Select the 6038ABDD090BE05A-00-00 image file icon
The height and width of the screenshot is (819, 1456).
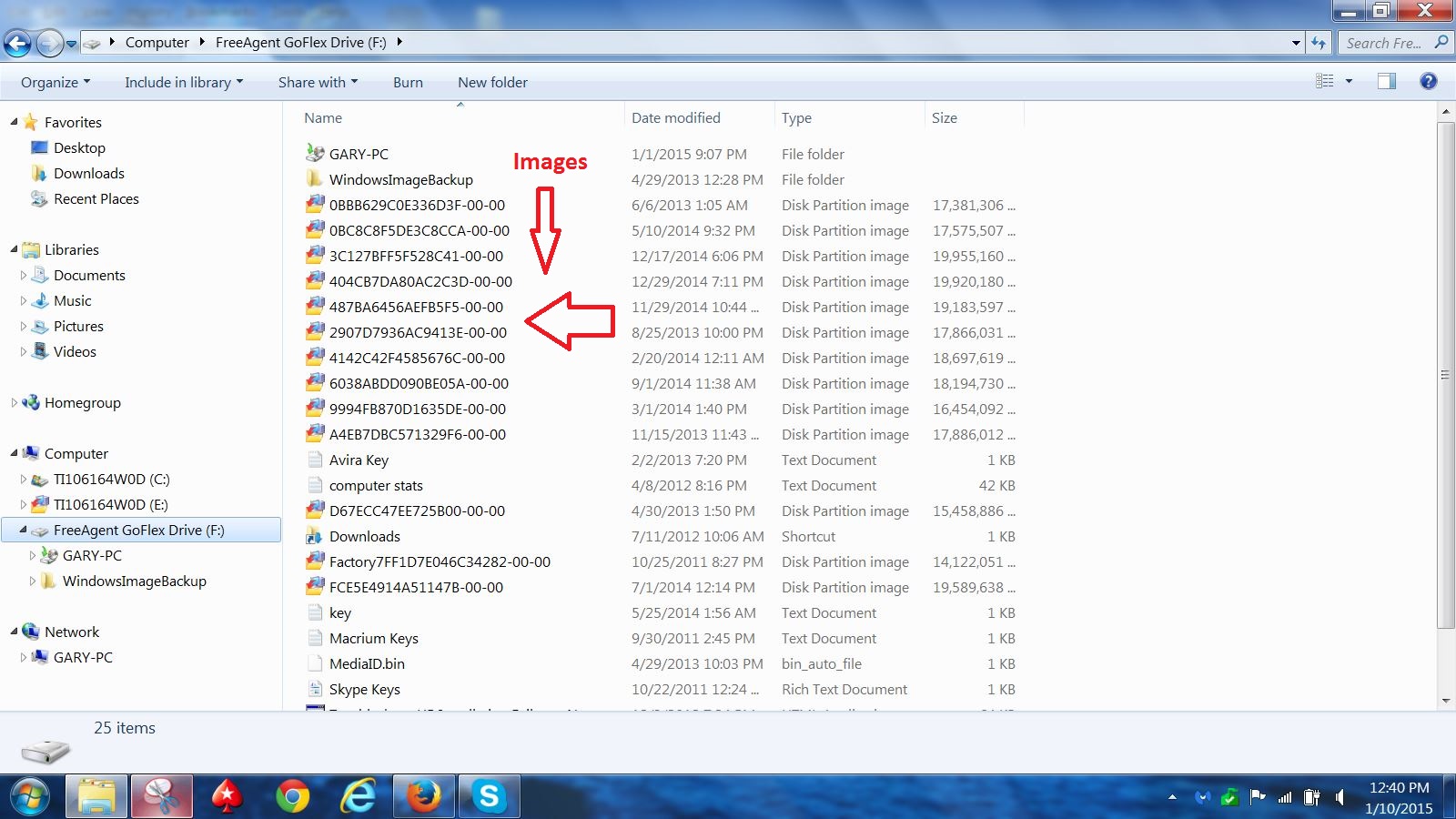(315, 382)
